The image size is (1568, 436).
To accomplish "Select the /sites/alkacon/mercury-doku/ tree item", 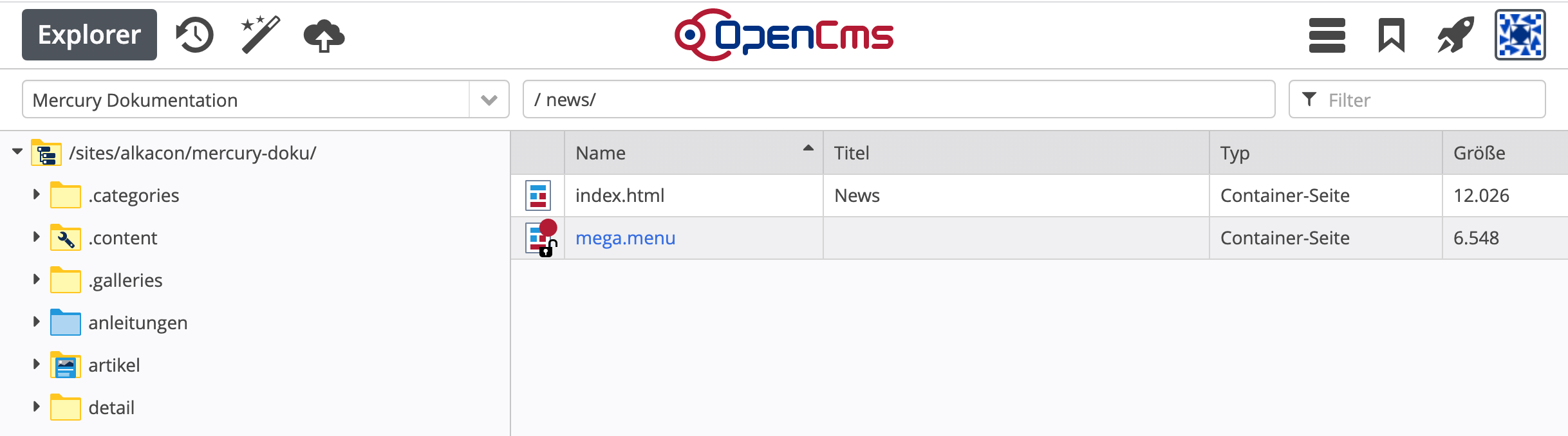I will (192, 153).
